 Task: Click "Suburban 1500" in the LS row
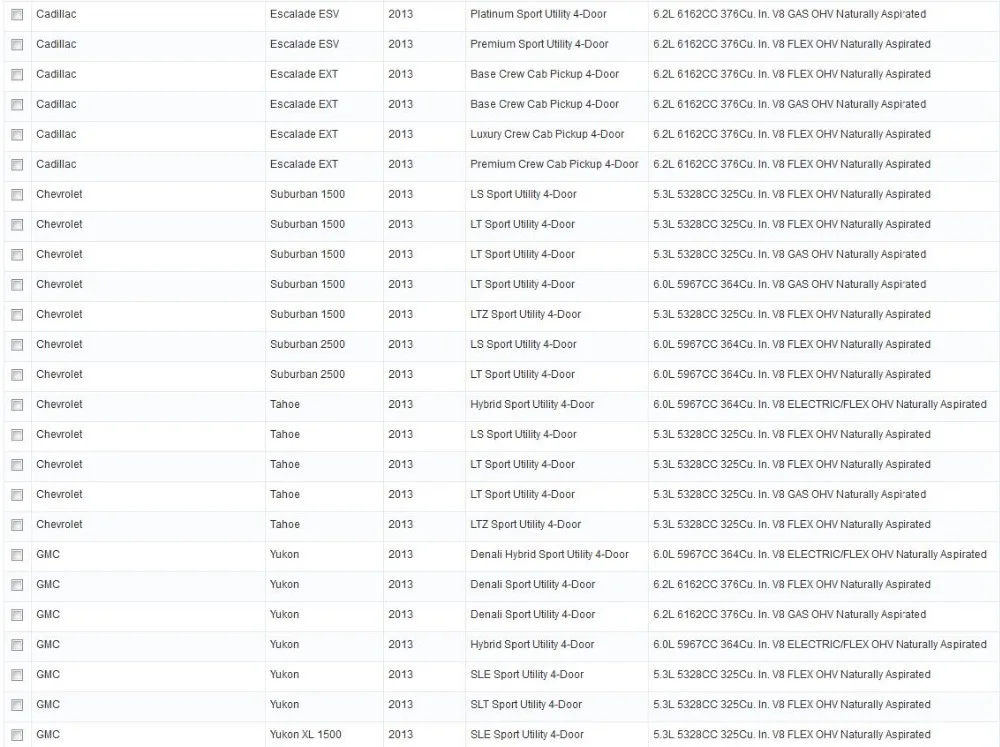[x=307, y=194]
